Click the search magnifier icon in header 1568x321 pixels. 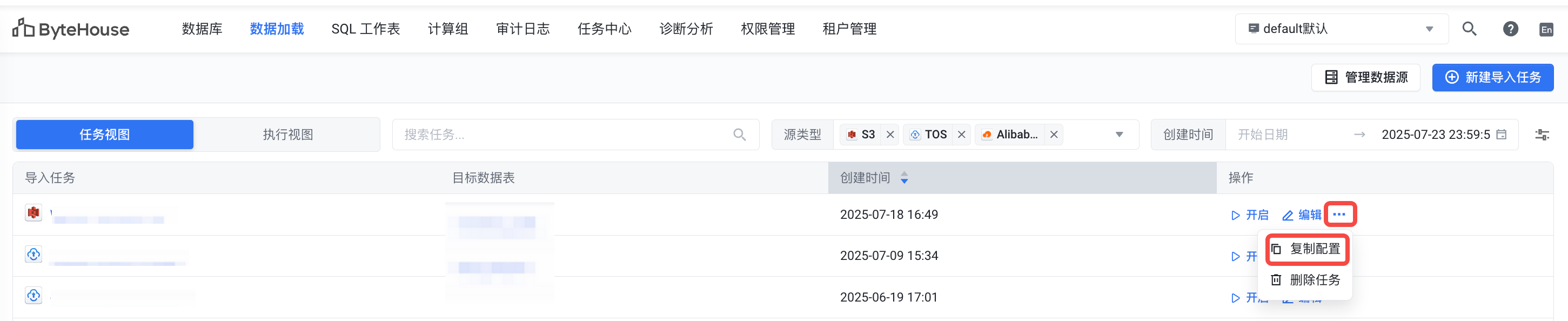point(1469,29)
